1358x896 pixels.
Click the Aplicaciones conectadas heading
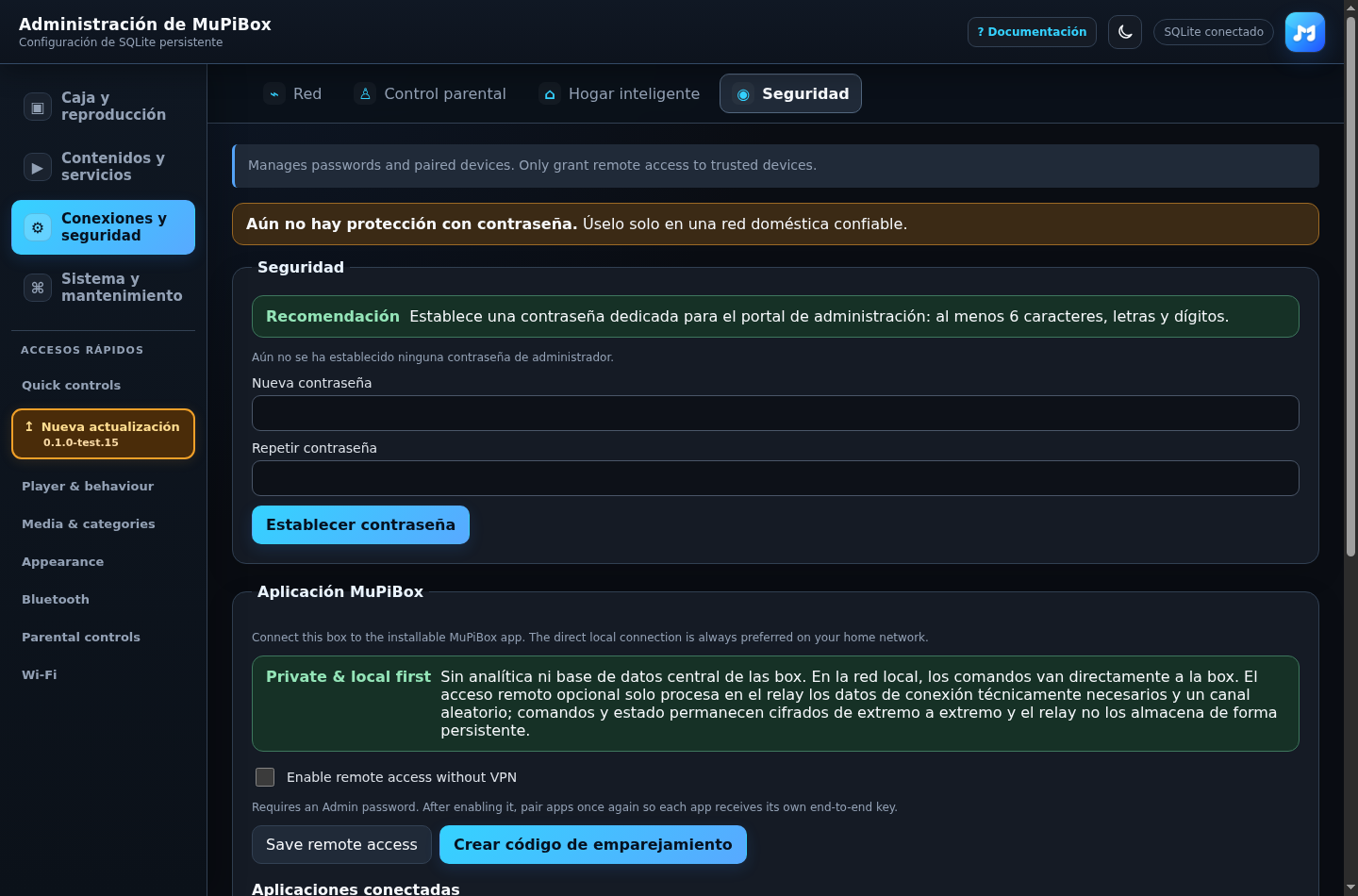click(356, 888)
